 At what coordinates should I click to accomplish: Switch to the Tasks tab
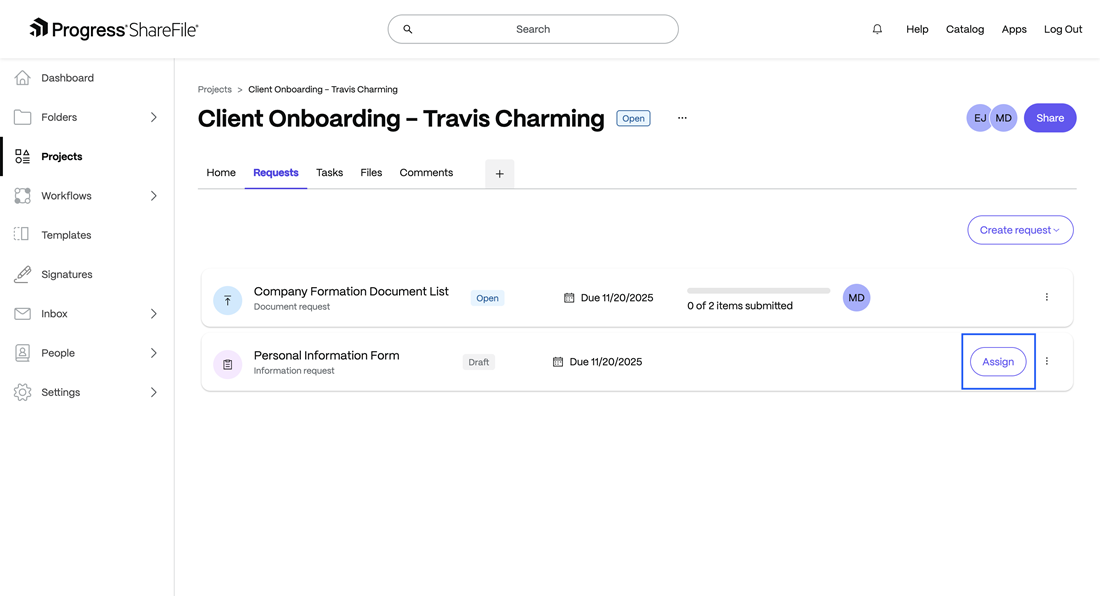329,173
